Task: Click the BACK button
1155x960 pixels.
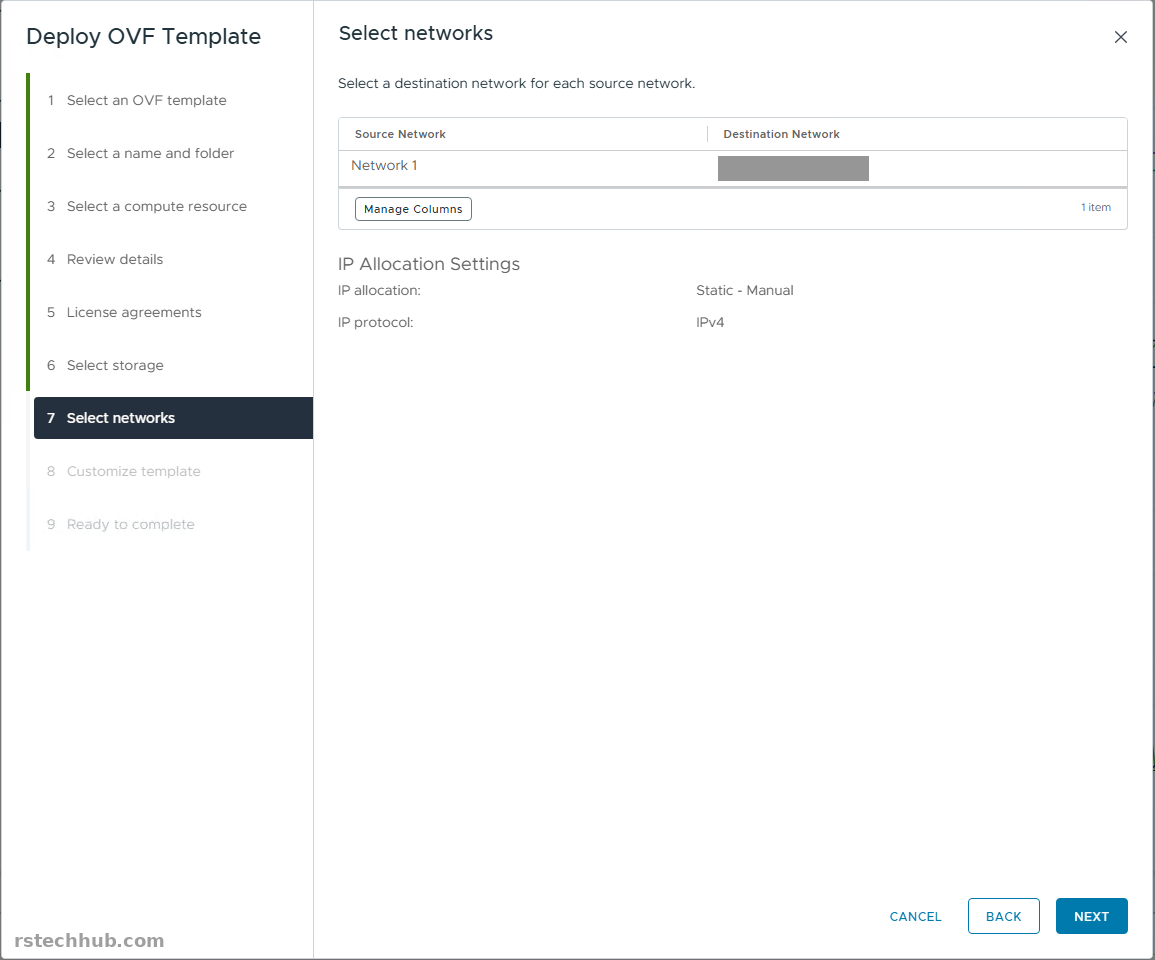Action: click(1003, 916)
